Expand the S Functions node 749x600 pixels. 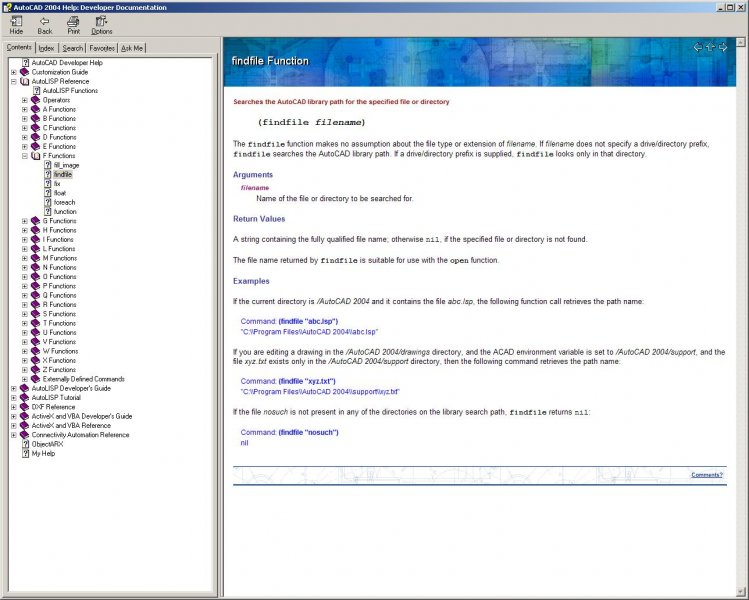point(24,314)
